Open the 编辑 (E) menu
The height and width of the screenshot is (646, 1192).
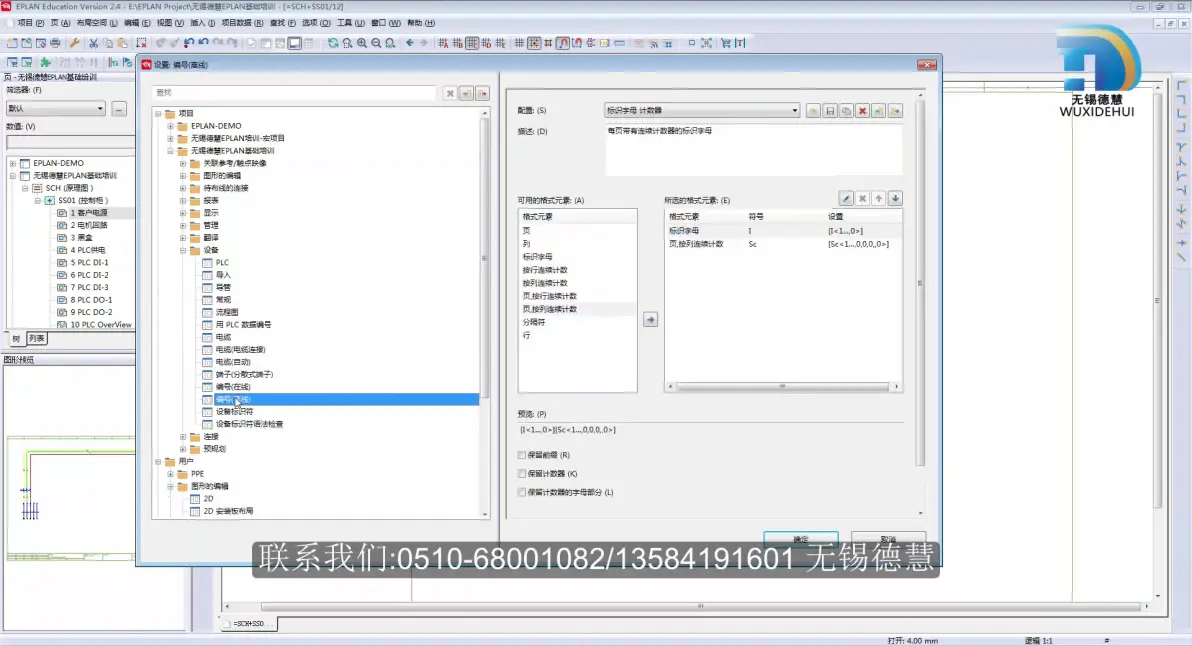coord(137,23)
